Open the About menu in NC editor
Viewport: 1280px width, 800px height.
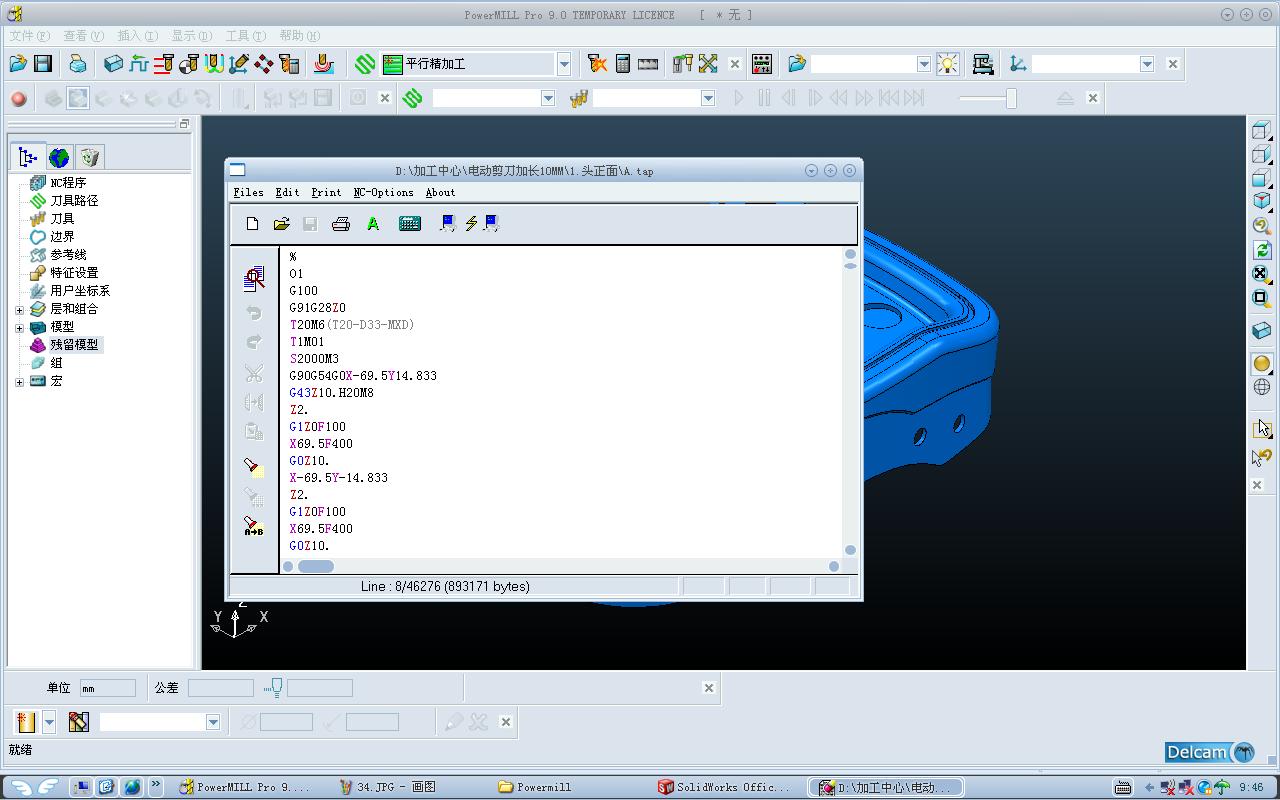440,192
